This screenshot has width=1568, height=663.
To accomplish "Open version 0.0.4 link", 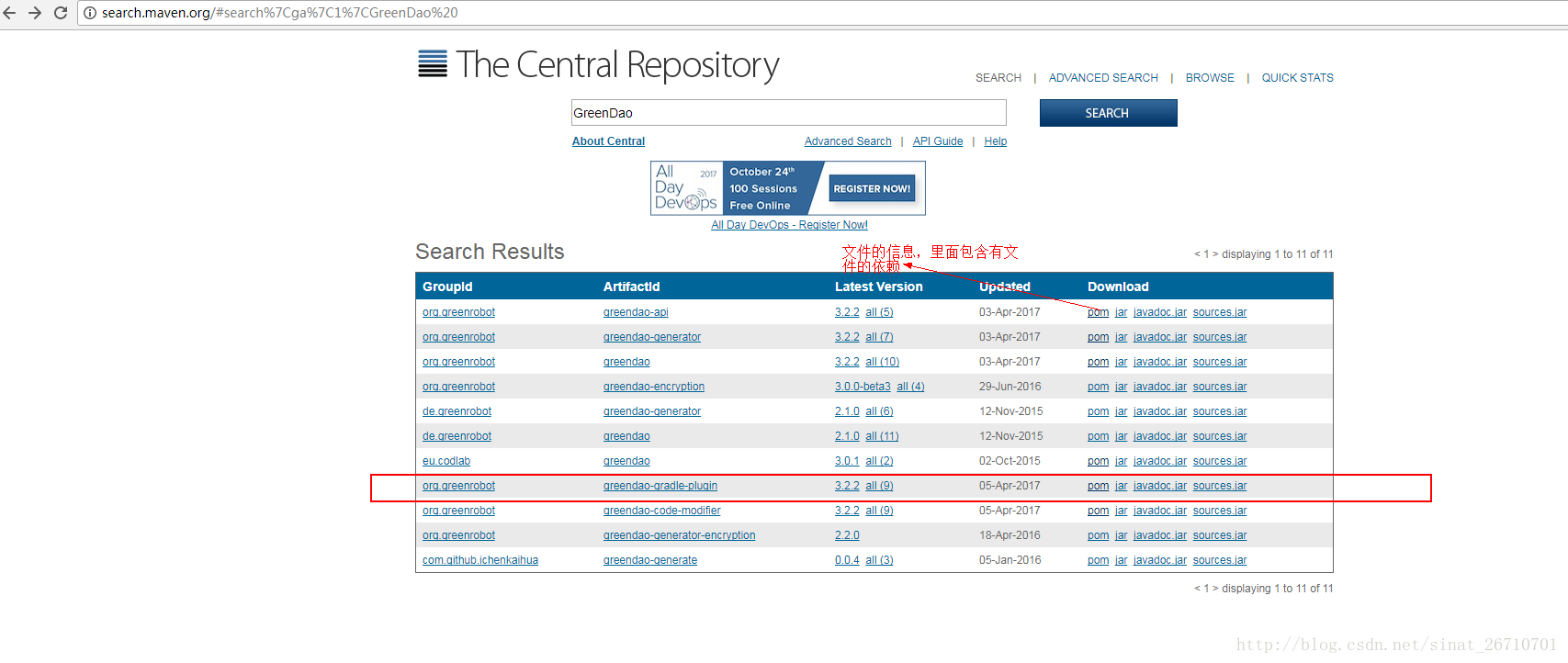I will coord(847,560).
